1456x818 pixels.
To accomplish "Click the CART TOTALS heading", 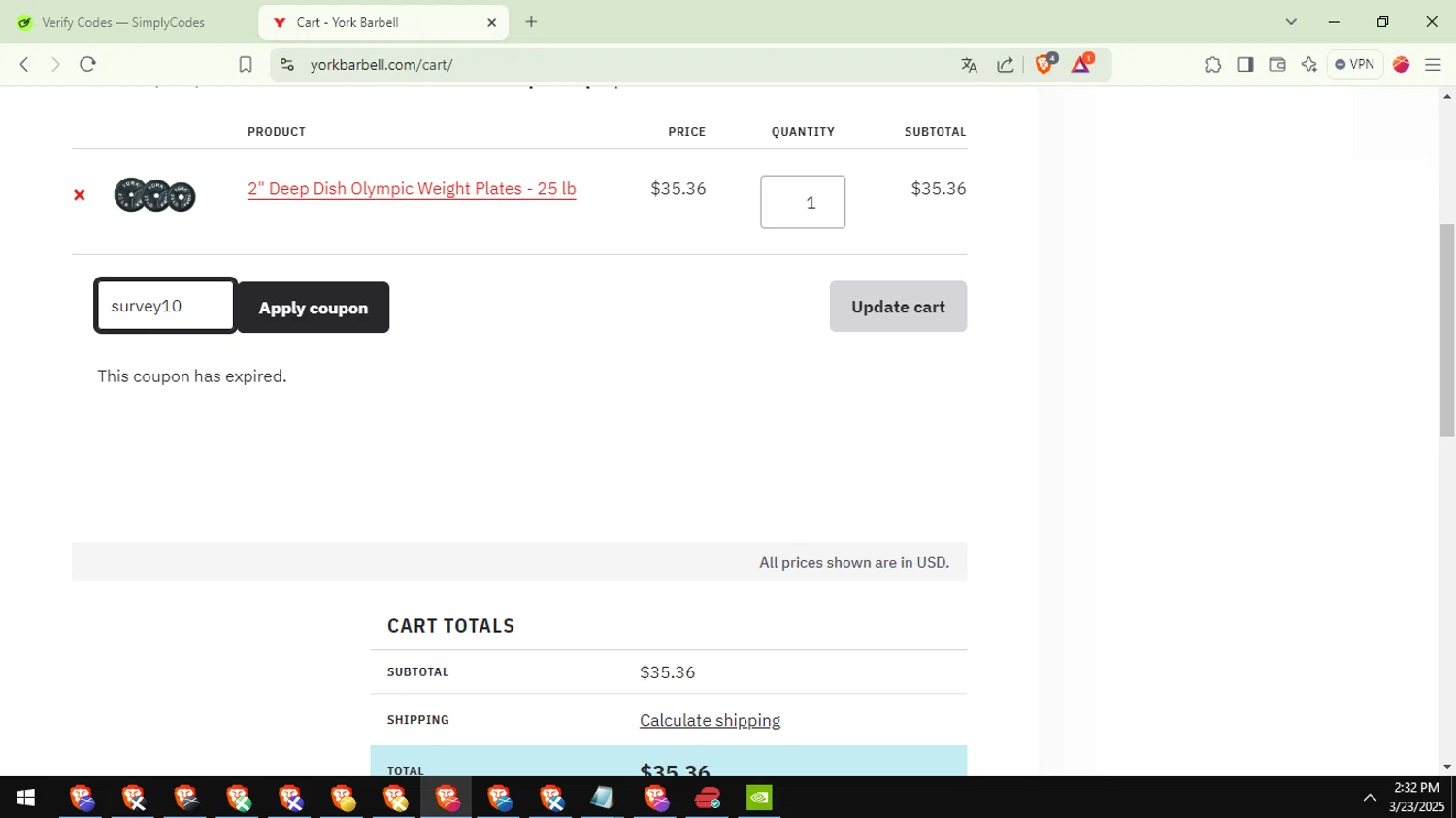I will 450,626.
